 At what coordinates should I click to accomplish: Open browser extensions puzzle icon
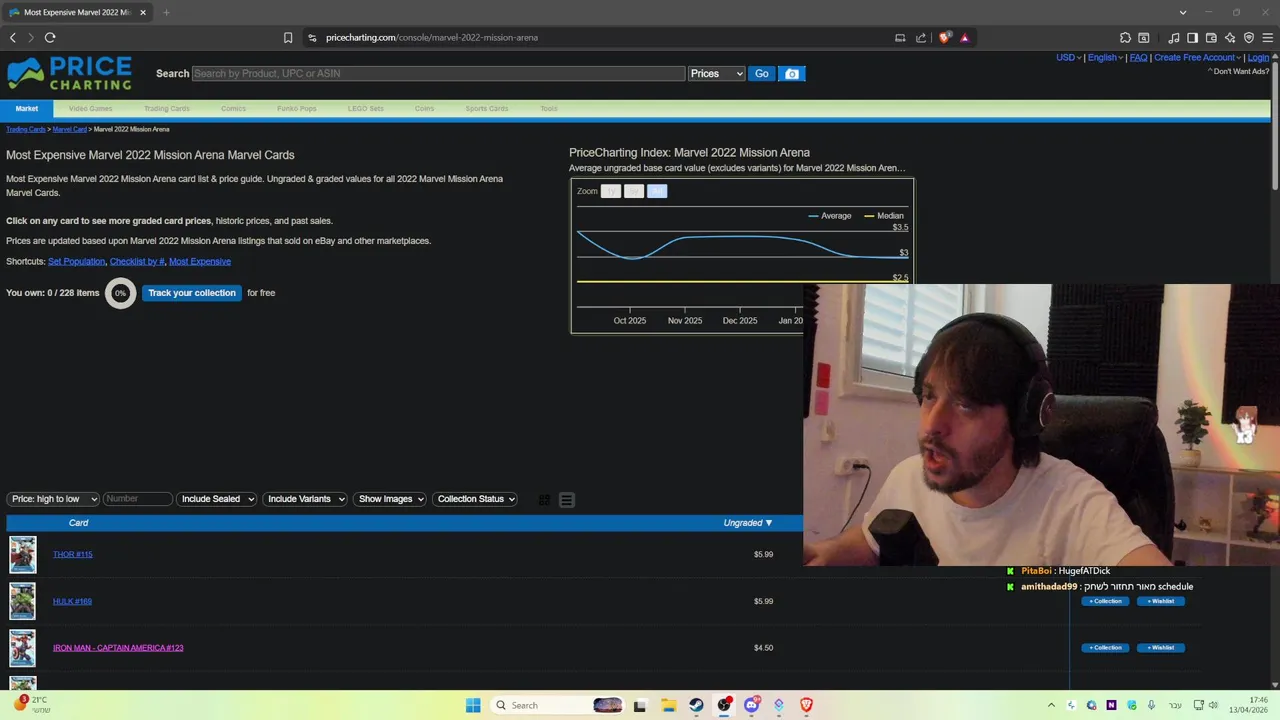[1125, 38]
